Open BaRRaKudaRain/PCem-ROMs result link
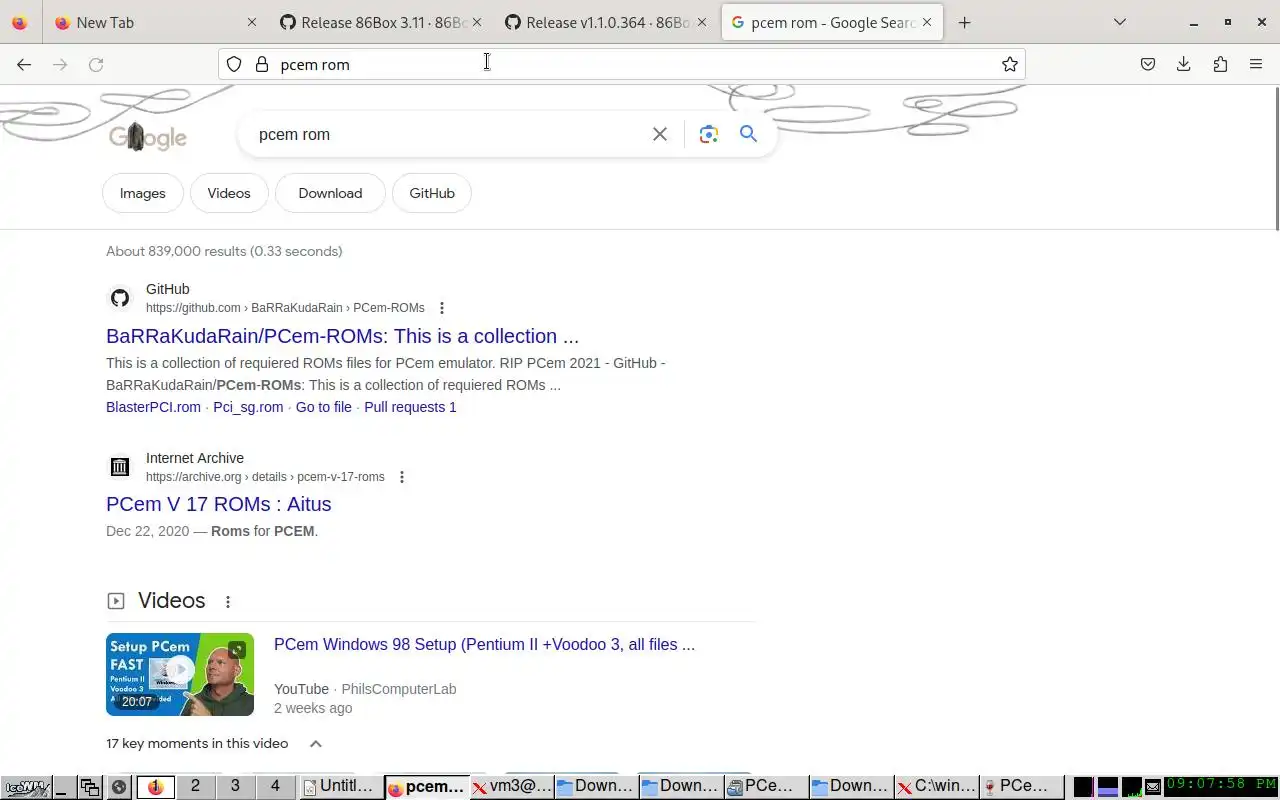This screenshot has height=800, width=1280. pyautogui.click(x=342, y=336)
